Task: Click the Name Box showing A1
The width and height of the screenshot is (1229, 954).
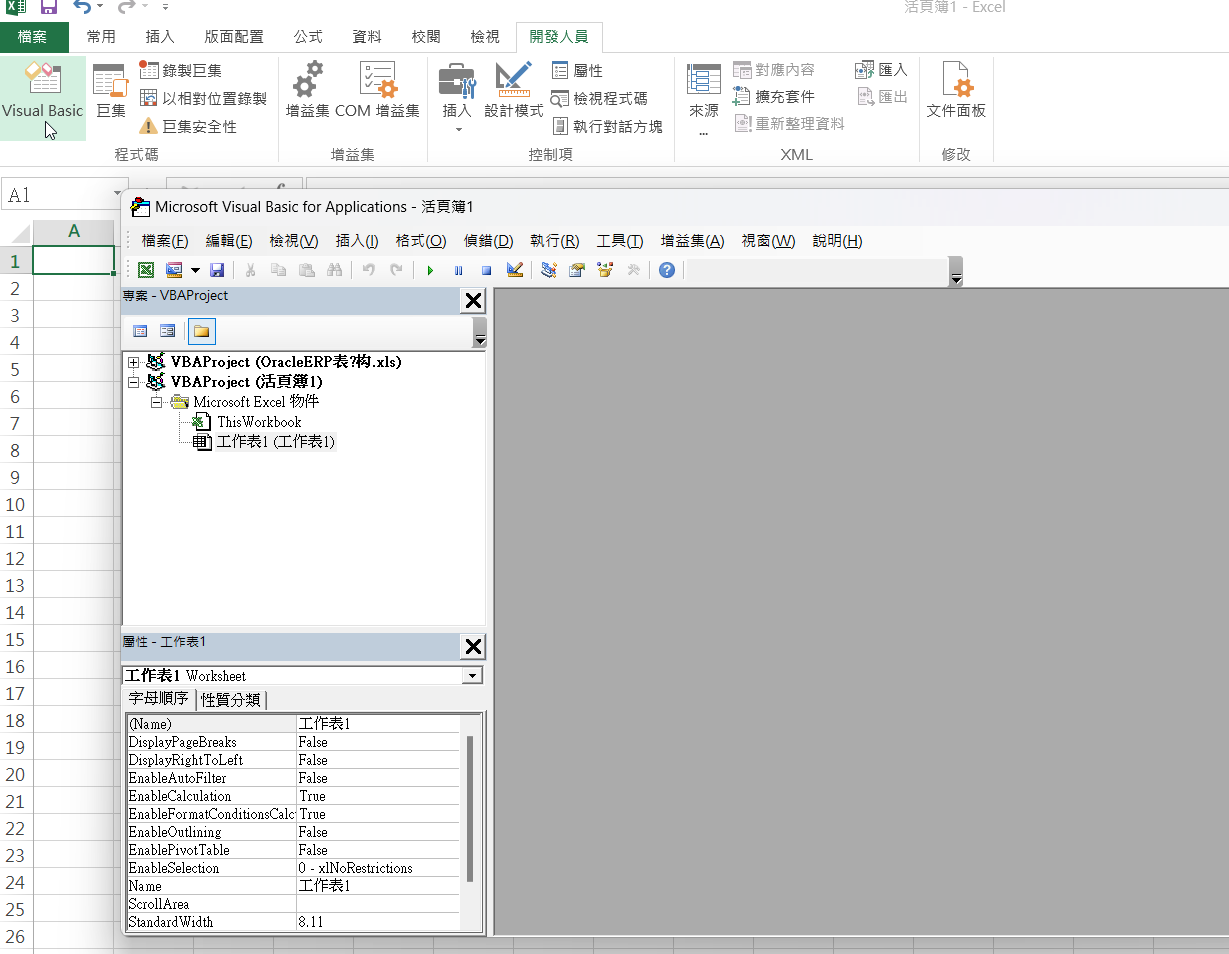Action: pyautogui.click(x=57, y=195)
